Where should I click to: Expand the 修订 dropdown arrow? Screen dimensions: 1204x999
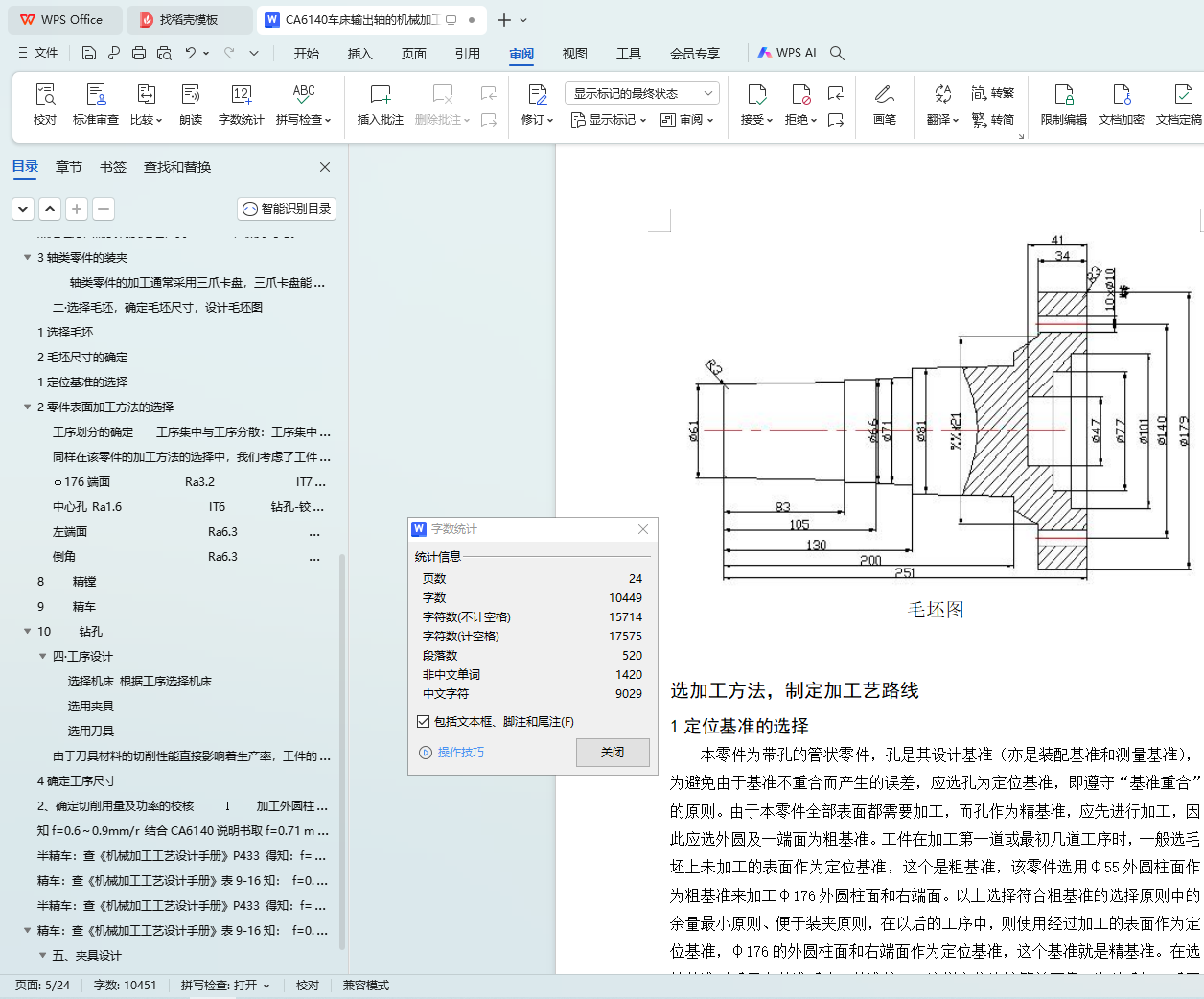[x=550, y=121]
